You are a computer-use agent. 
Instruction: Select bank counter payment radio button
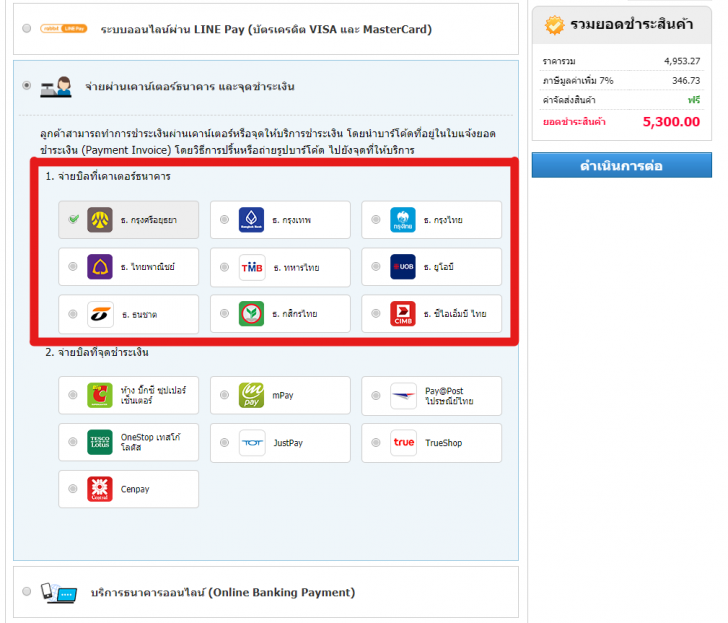tap(27, 85)
